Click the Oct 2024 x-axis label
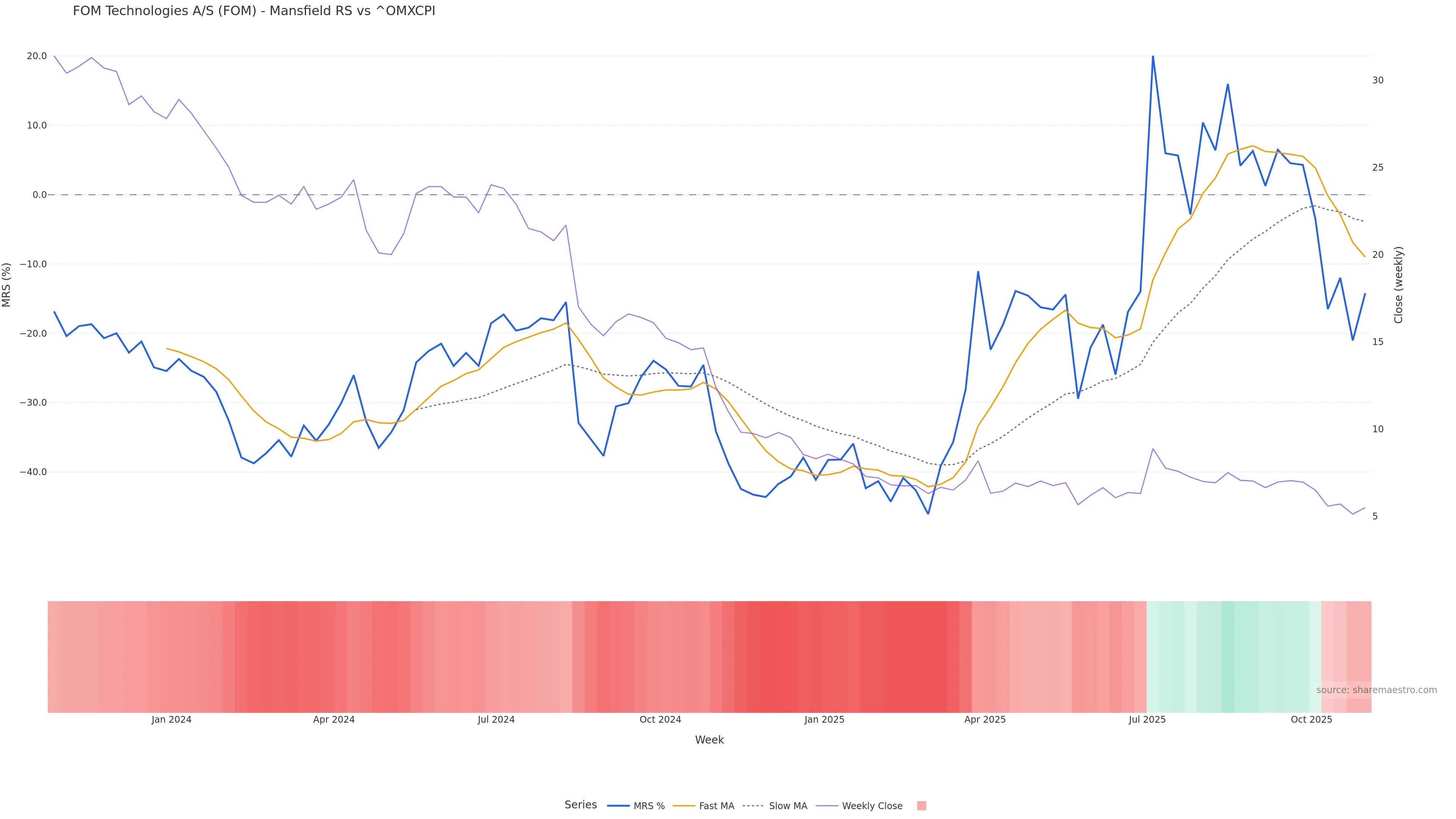1456x819 pixels. [x=660, y=720]
